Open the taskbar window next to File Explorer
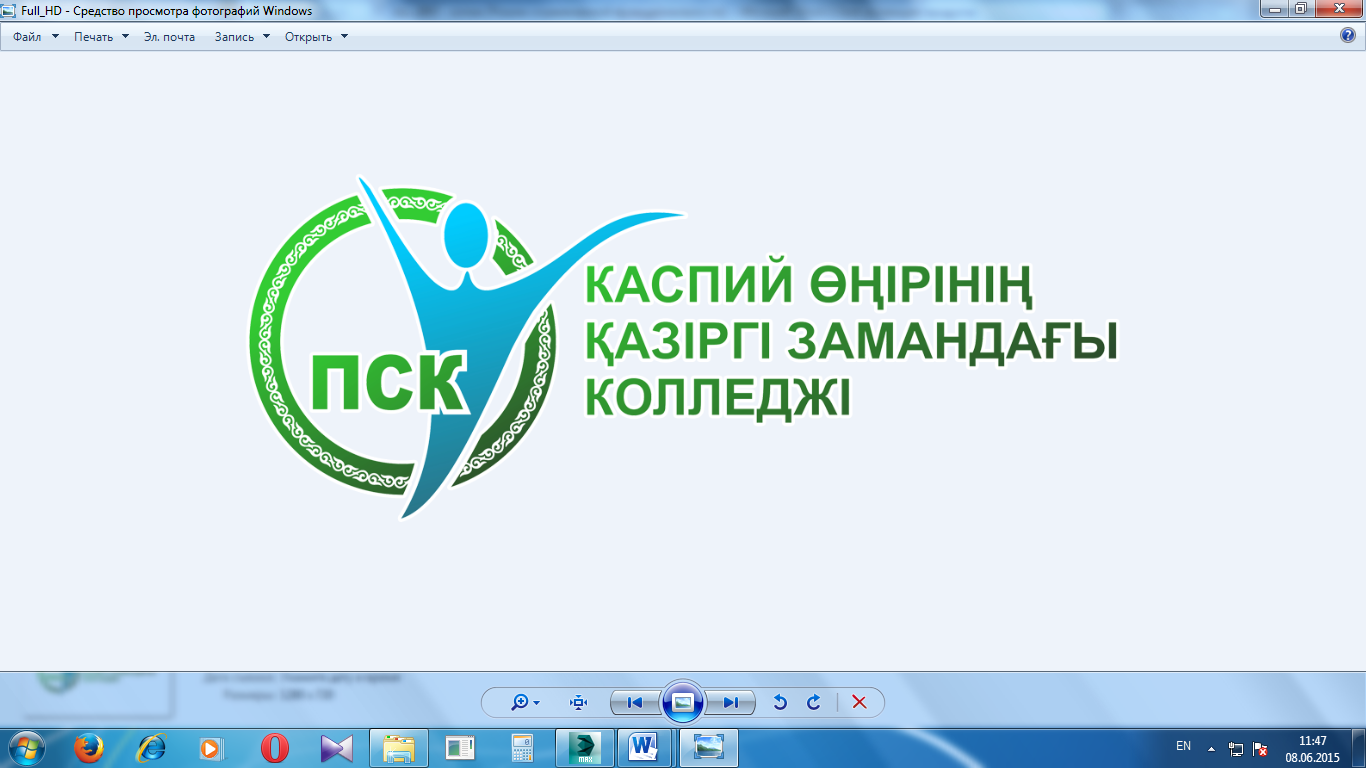The height and width of the screenshot is (768, 1366). pyautogui.click(x=461, y=748)
